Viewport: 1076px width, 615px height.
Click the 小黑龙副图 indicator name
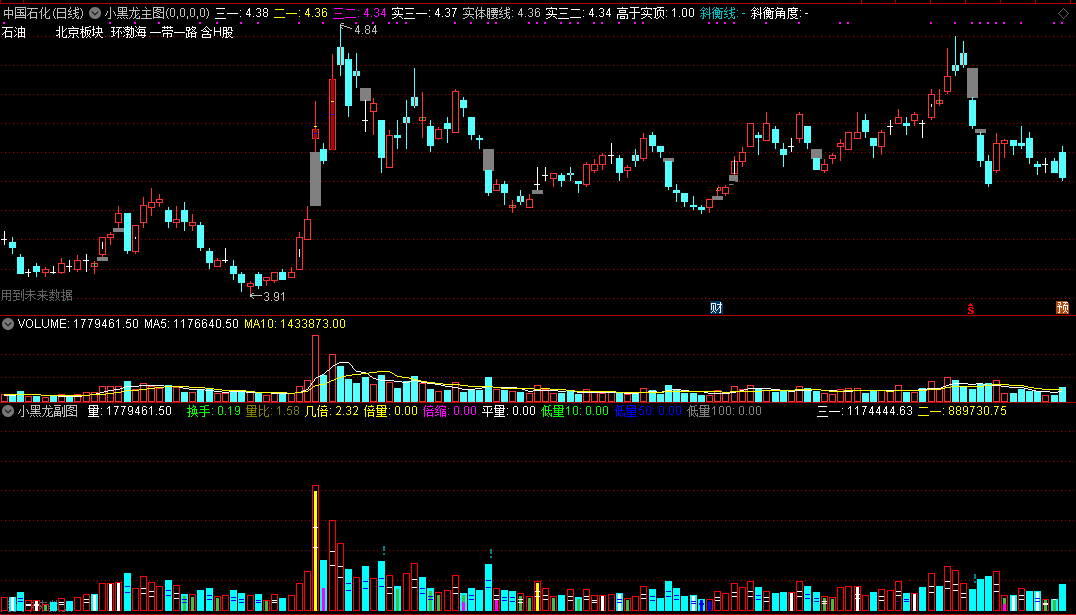tap(48, 411)
